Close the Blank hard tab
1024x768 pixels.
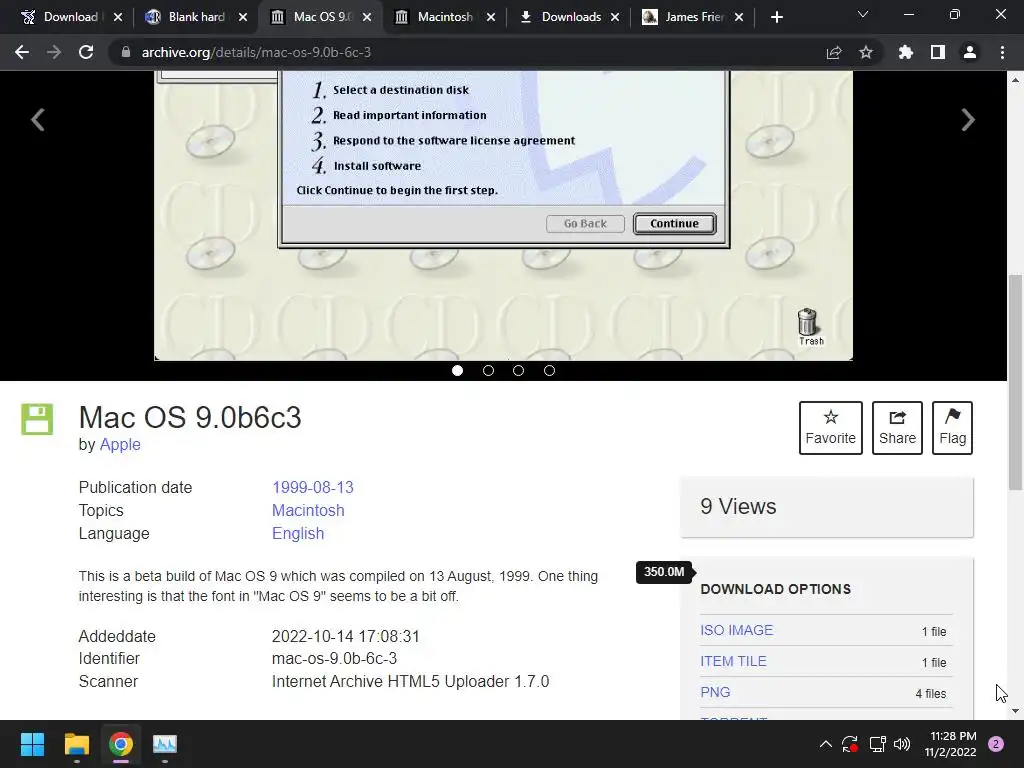pos(243,17)
